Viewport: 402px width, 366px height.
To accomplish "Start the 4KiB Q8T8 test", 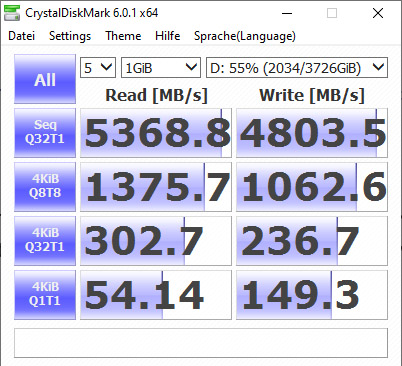I will pyautogui.click(x=45, y=187).
